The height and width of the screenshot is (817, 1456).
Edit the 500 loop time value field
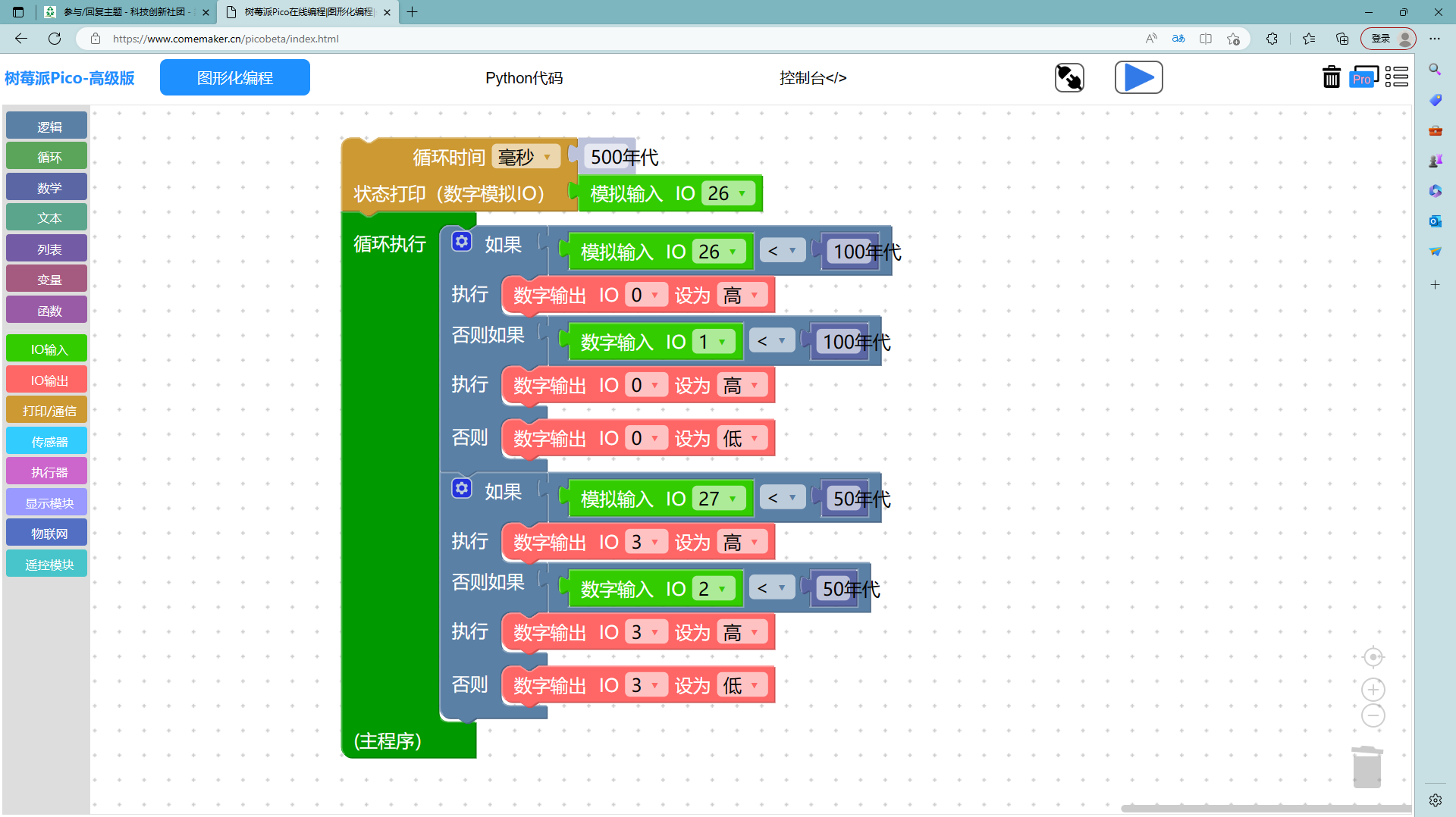(x=608, y=157)
